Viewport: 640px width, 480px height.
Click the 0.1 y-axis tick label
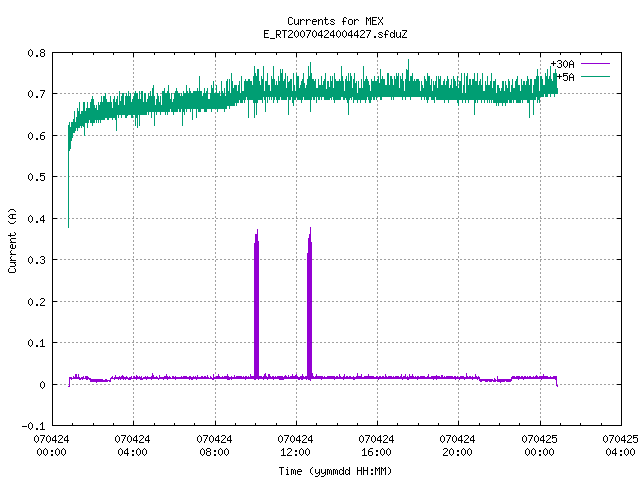pos(36,343)
